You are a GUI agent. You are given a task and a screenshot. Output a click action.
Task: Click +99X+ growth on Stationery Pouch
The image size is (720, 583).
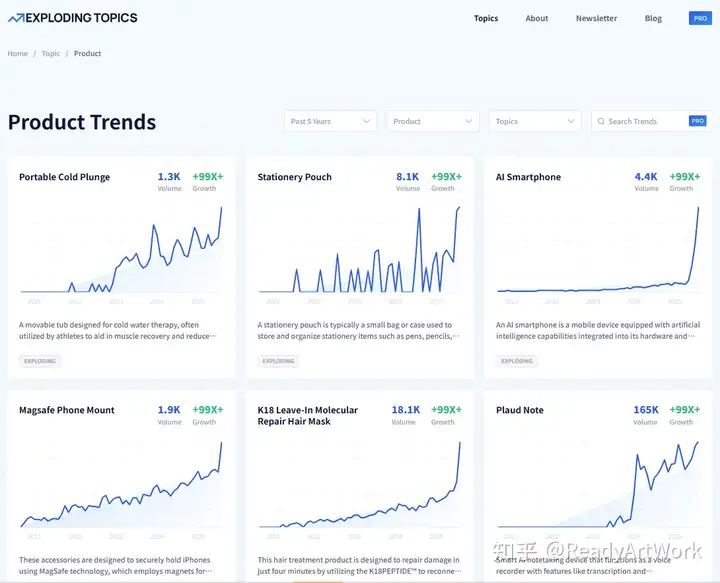(446, 177)
